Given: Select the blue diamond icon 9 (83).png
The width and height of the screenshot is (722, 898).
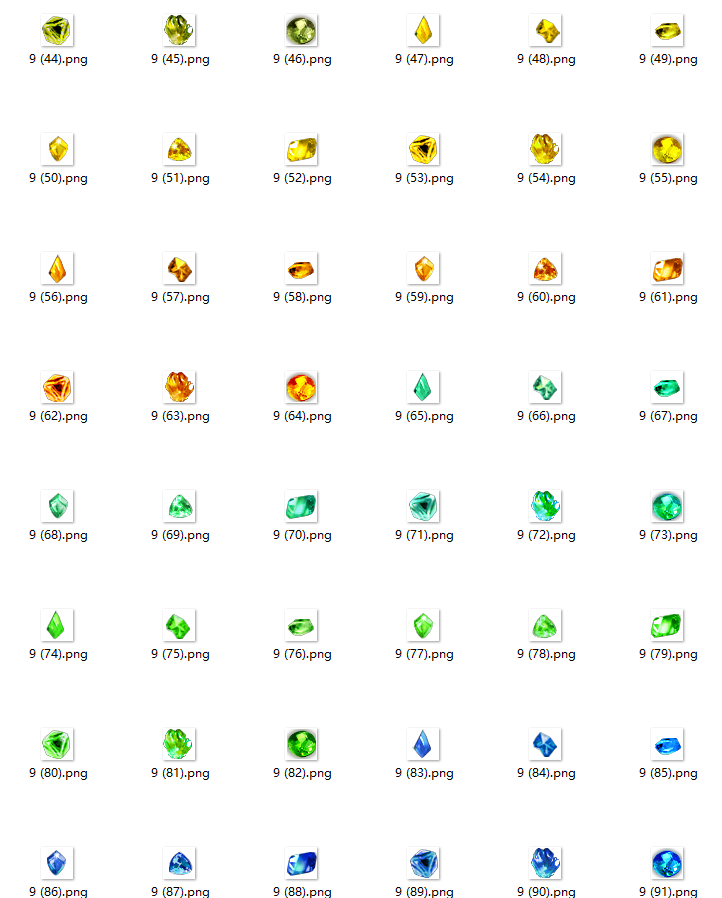Looking at the screenshot, I should pyautogui.click(x=424, y=745).
